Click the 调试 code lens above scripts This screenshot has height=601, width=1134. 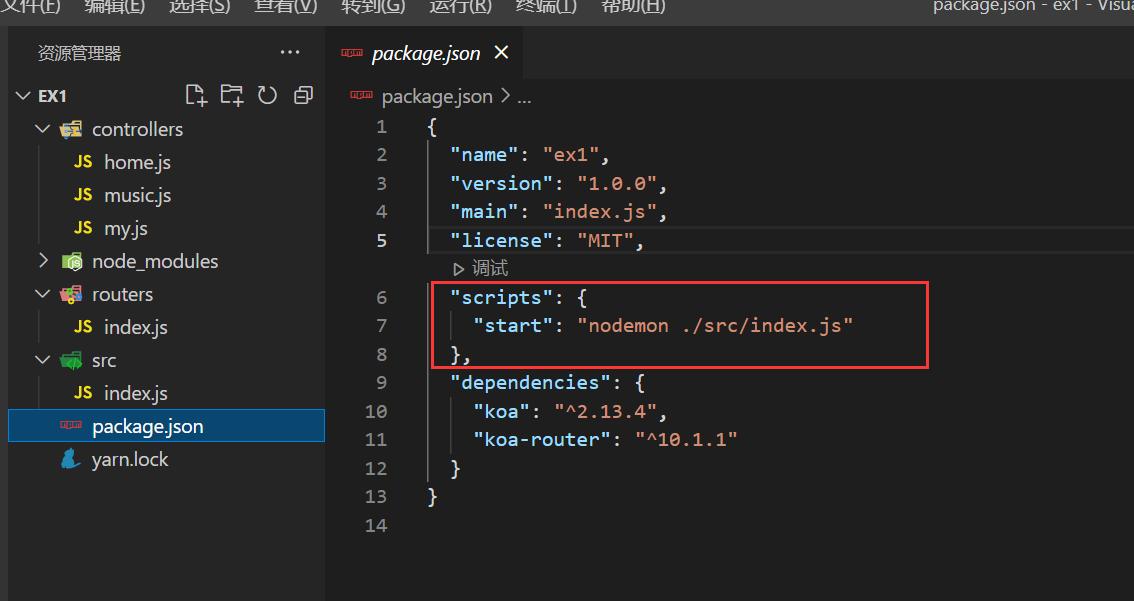(x=481, y=269)
